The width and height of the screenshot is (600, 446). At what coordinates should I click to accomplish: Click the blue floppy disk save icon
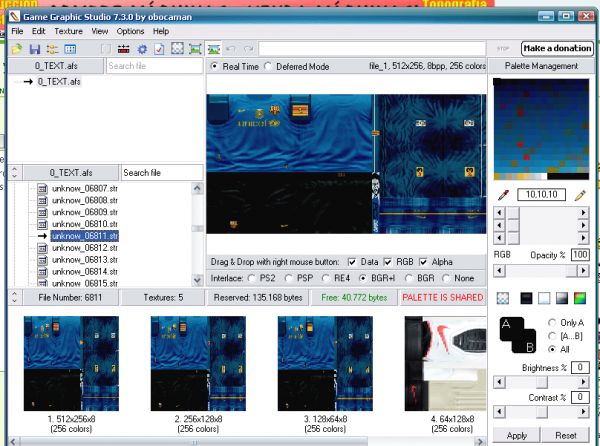tap(34, 49)
